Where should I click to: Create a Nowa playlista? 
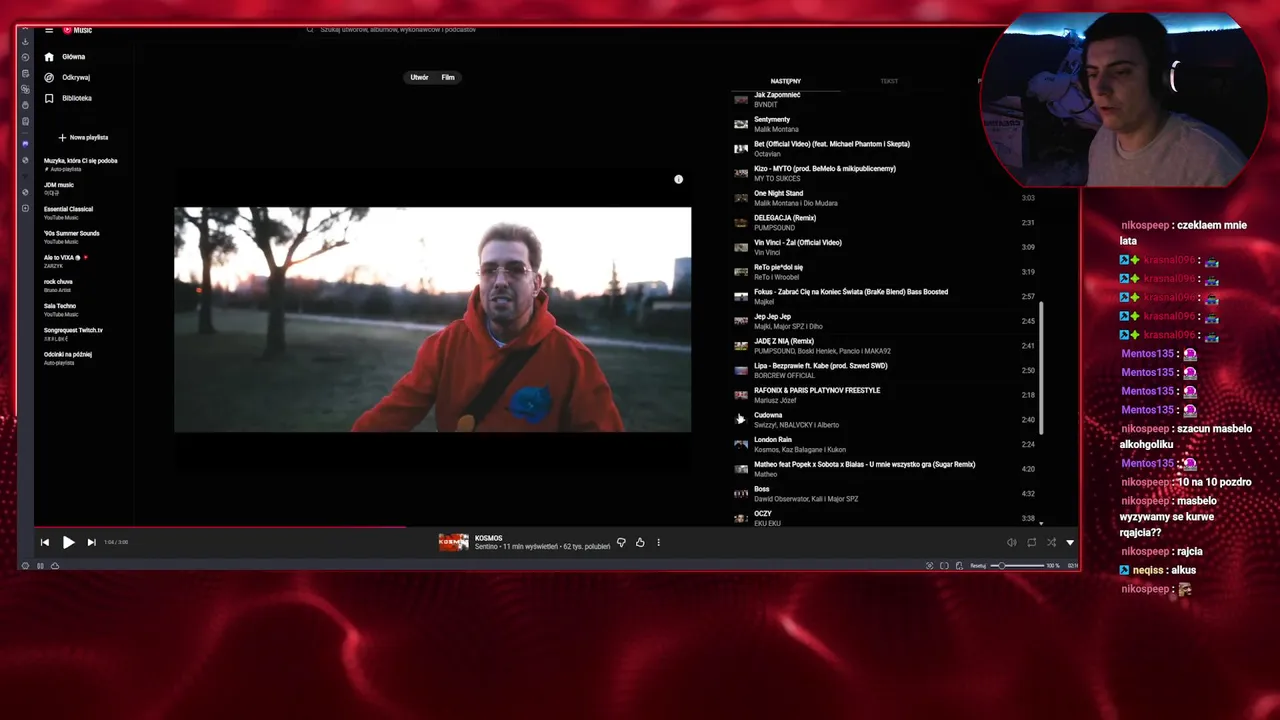[83, 137]
